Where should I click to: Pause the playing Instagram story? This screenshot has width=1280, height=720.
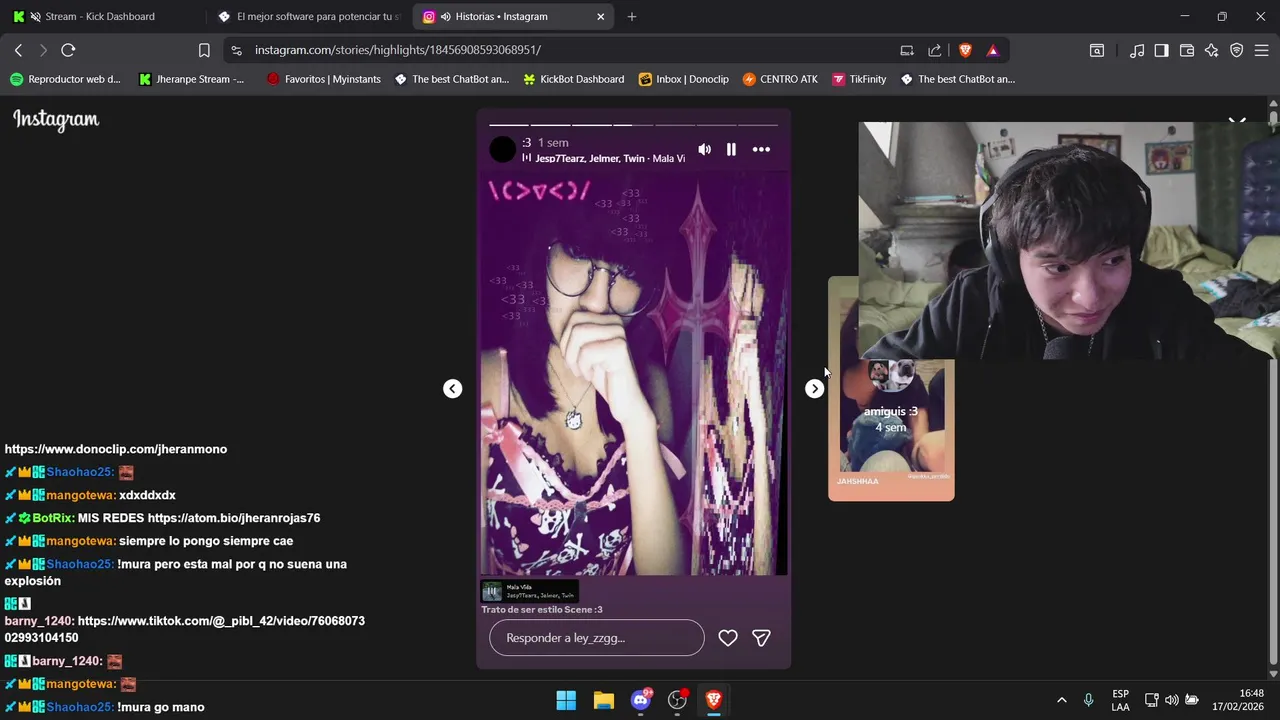pos(731,149)
